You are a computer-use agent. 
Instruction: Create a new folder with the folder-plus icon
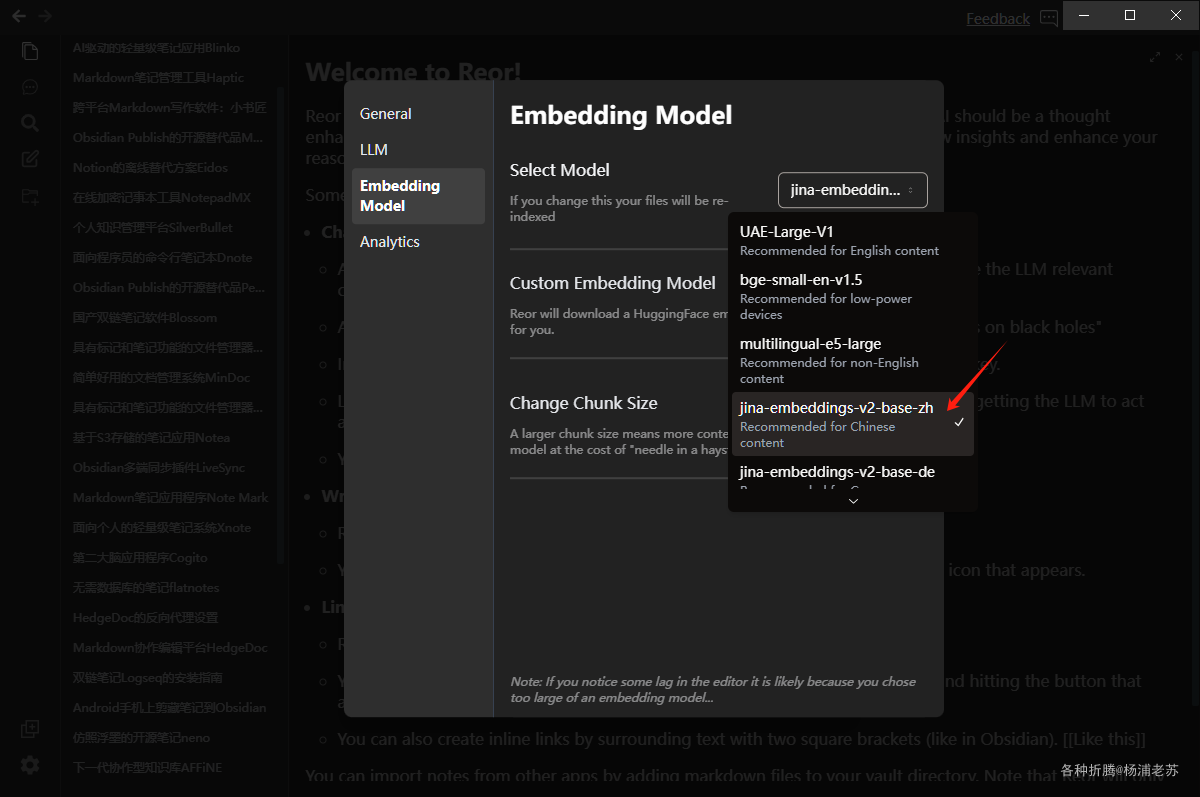(30, 196)
